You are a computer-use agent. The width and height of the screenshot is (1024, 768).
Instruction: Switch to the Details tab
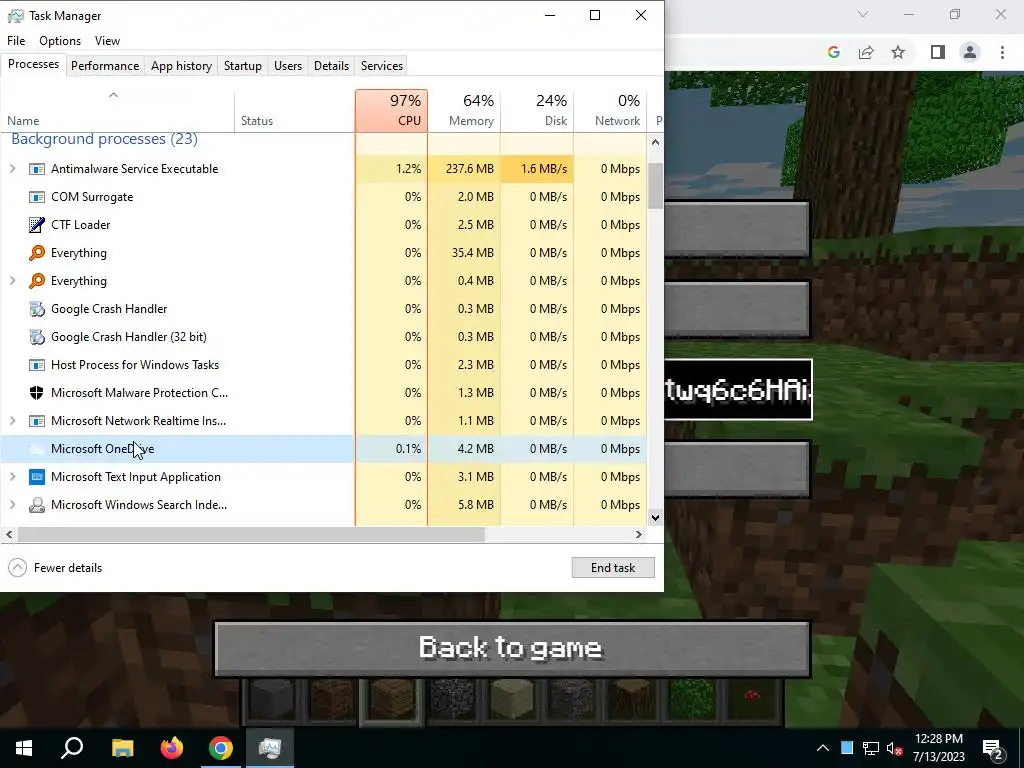click(x=331, y=66)
